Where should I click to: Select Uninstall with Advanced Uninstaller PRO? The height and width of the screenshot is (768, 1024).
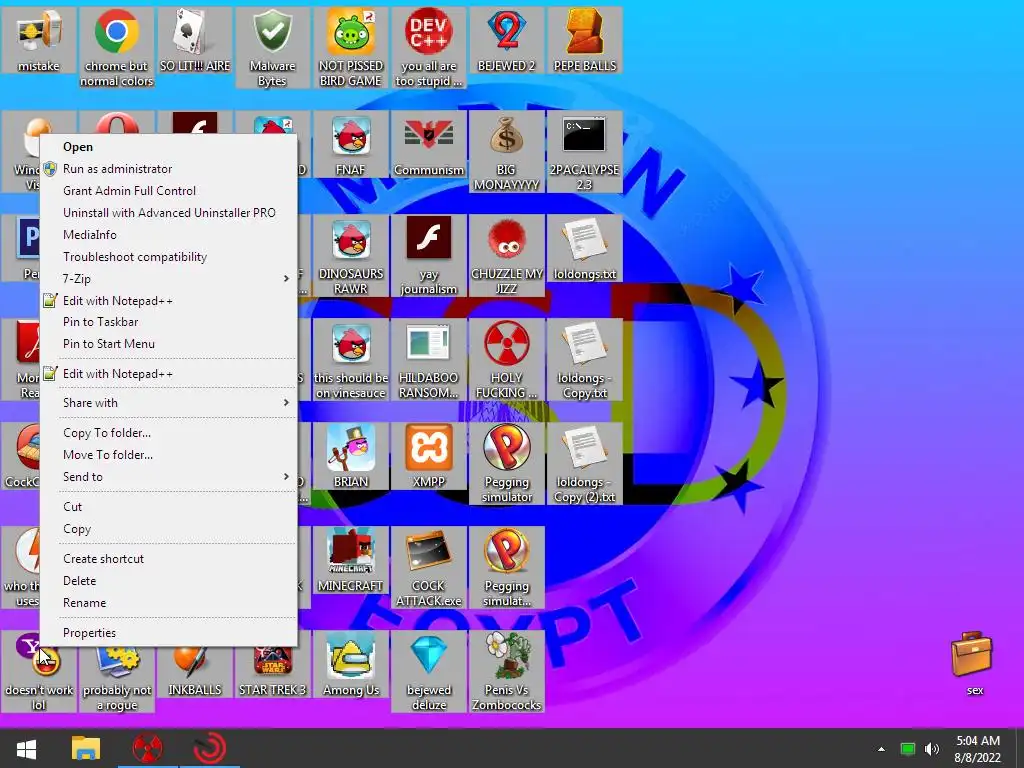click(x=168, y=213)
